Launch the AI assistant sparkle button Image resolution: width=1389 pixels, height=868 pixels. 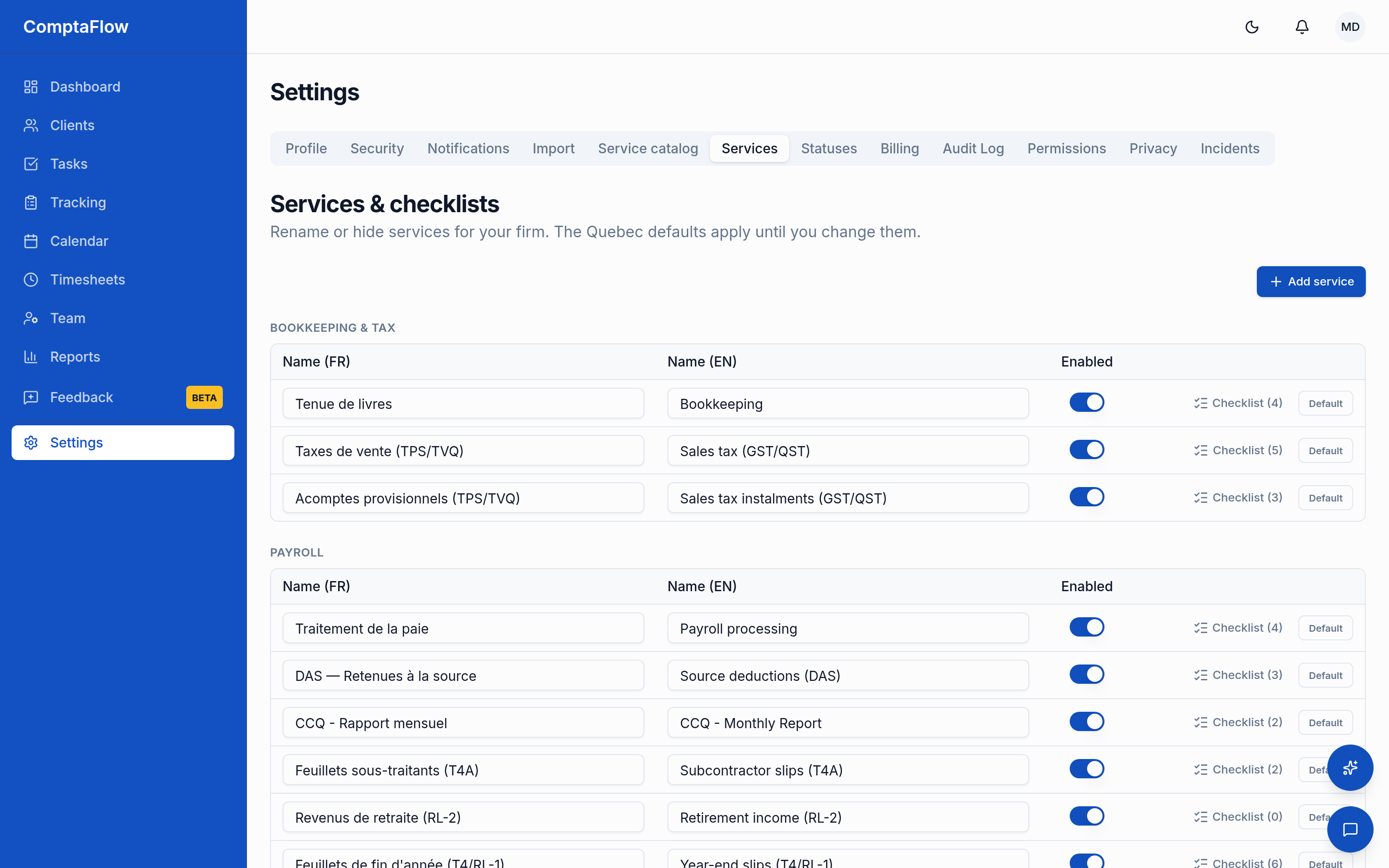click(x=1350, y=768)
